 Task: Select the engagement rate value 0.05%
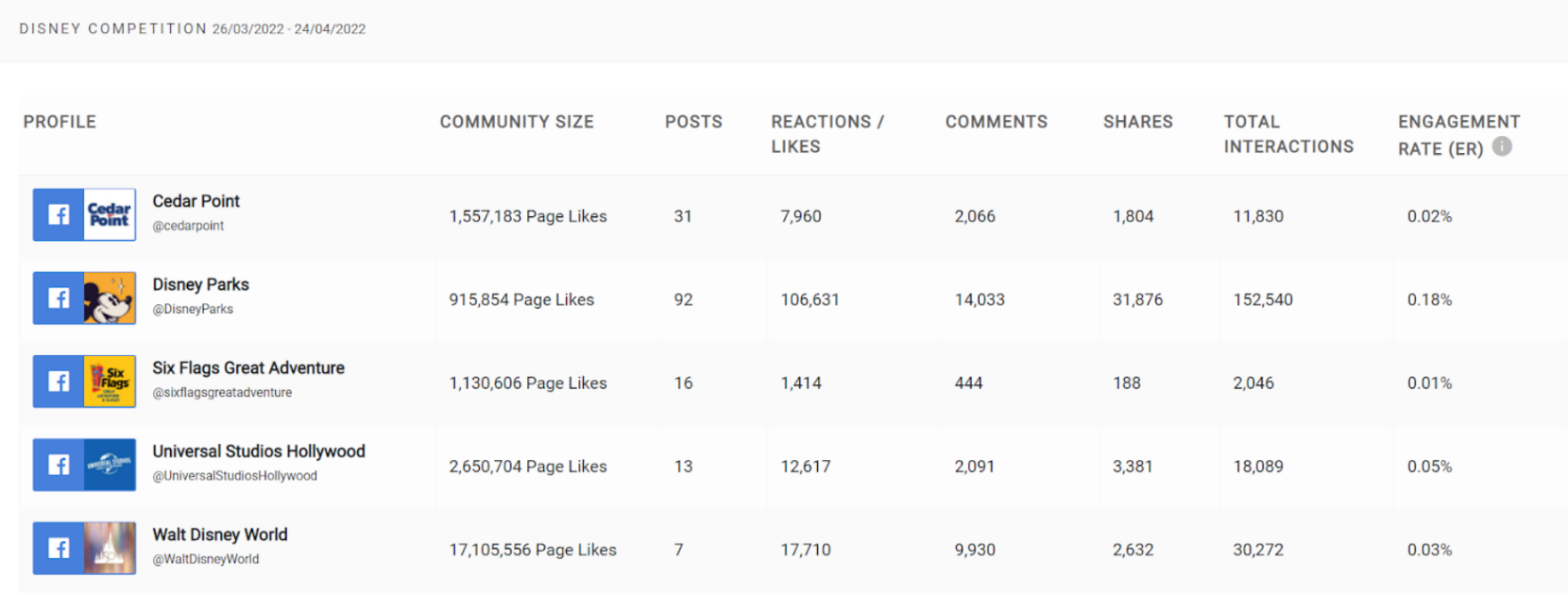(1430, 466)
